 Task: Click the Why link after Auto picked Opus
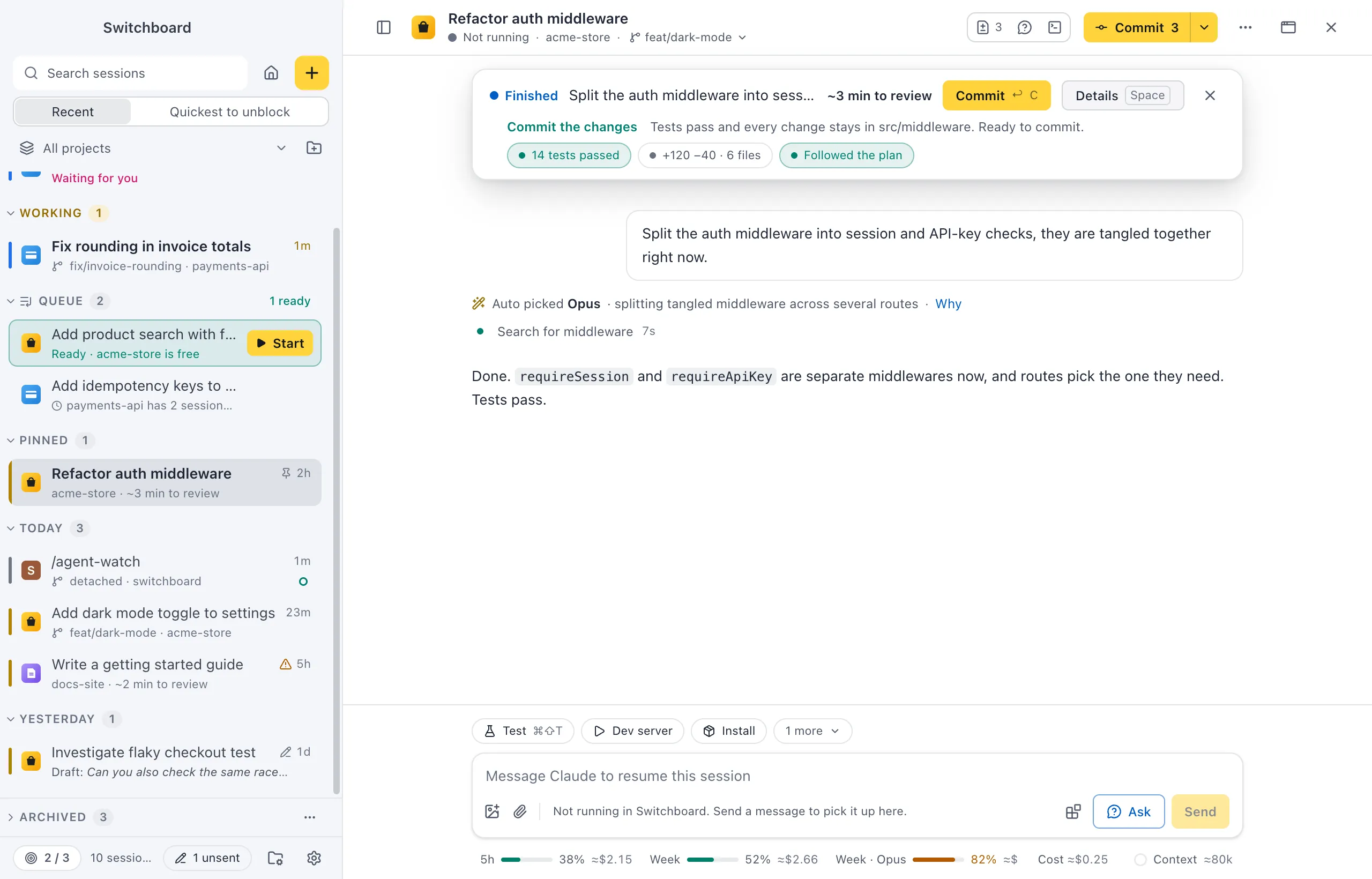[x=948, y=304]
